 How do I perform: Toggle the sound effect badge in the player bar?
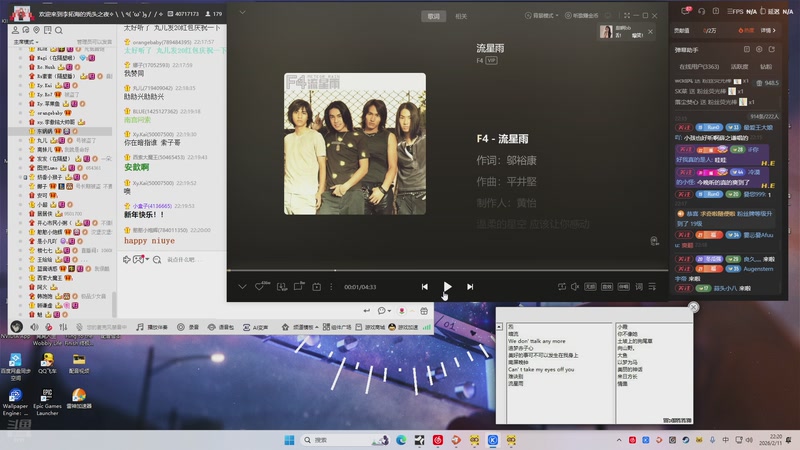point(607,287)
